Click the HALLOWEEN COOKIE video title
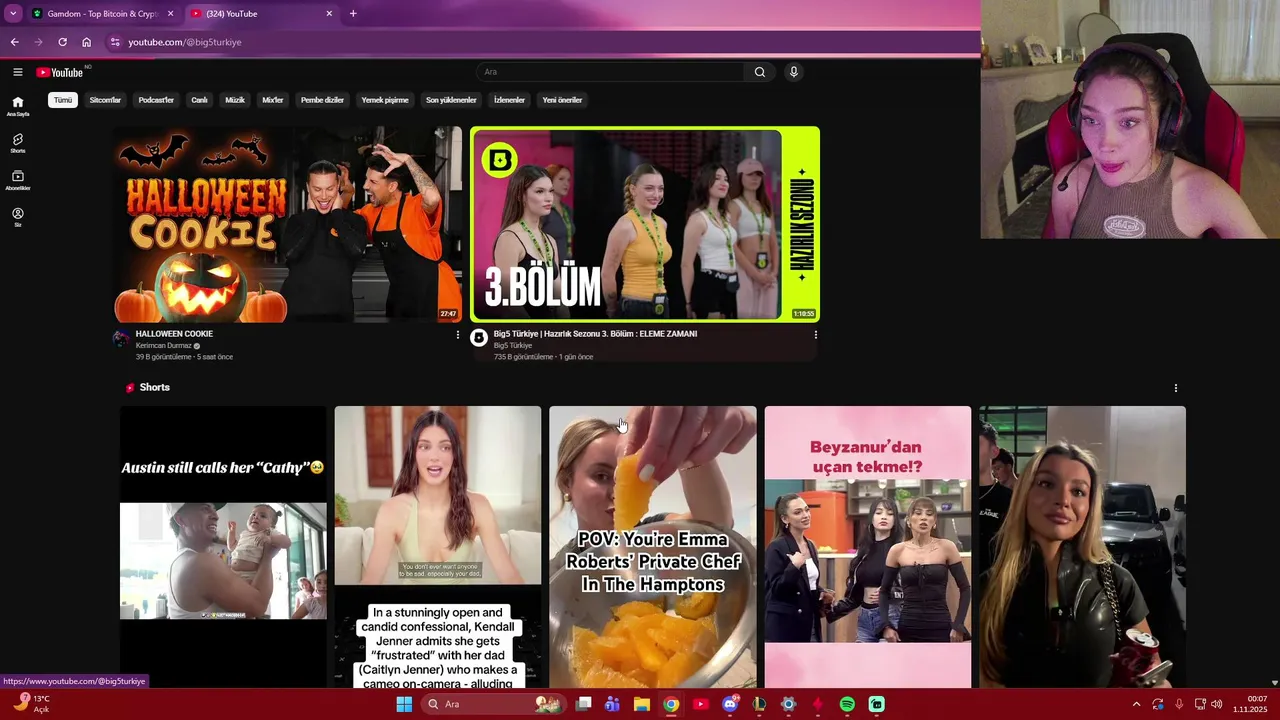Screen dimensions: 1280x720 [174, 334]
